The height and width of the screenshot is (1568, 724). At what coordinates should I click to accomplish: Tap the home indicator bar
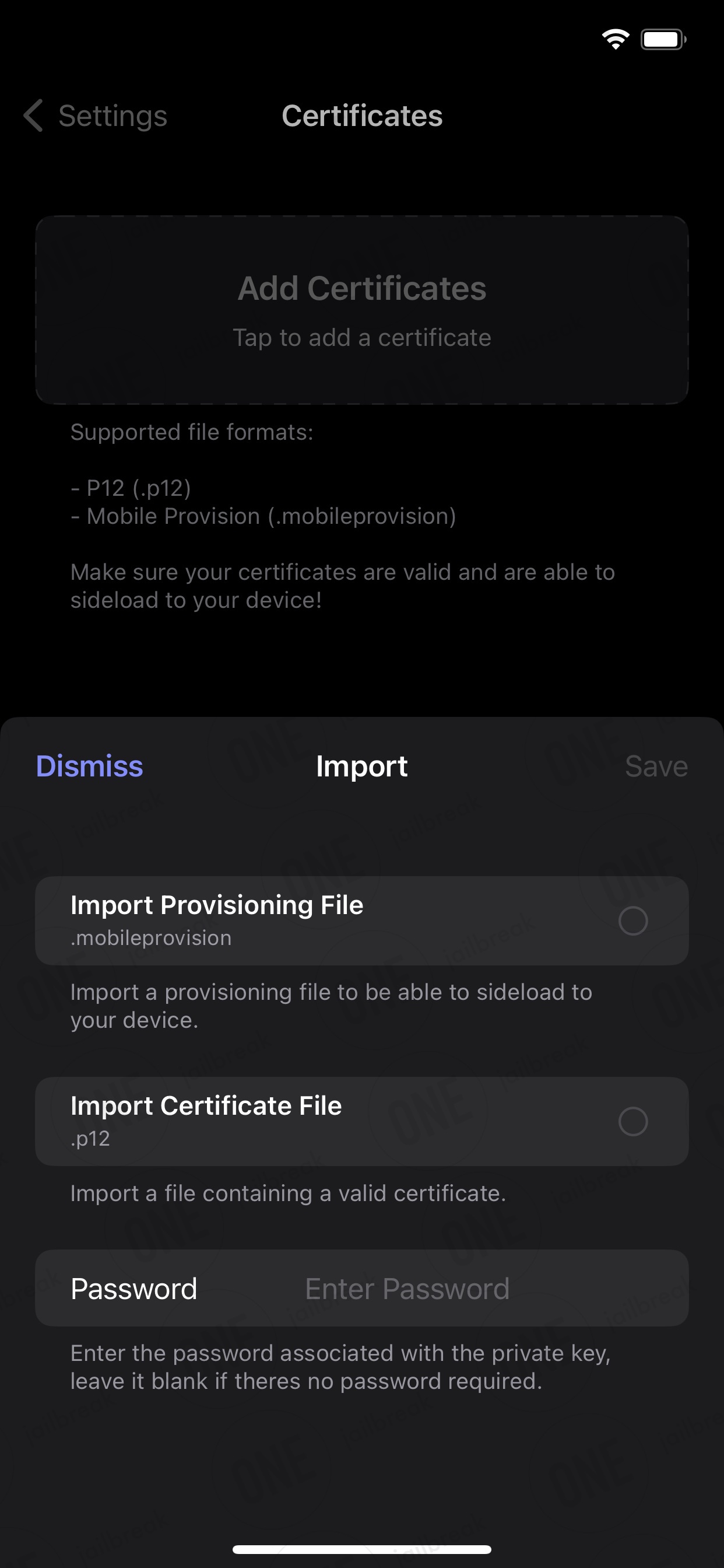pyautogui.click(x=362, y=1549)
